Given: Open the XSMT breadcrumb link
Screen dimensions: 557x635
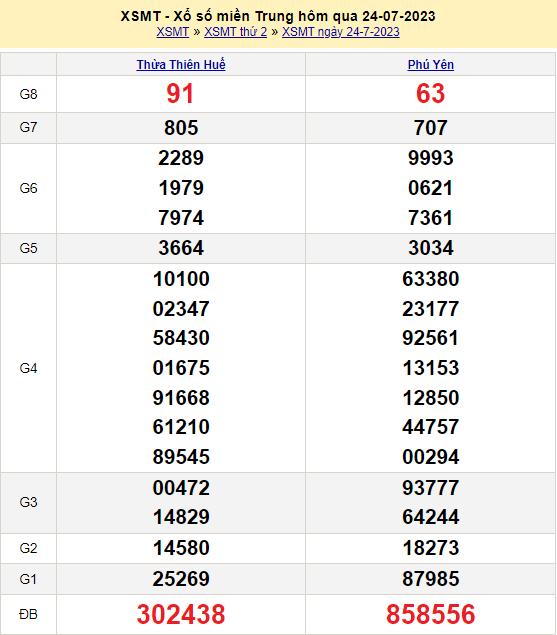Looking at the screenshot, I should [x=173, y=32].
